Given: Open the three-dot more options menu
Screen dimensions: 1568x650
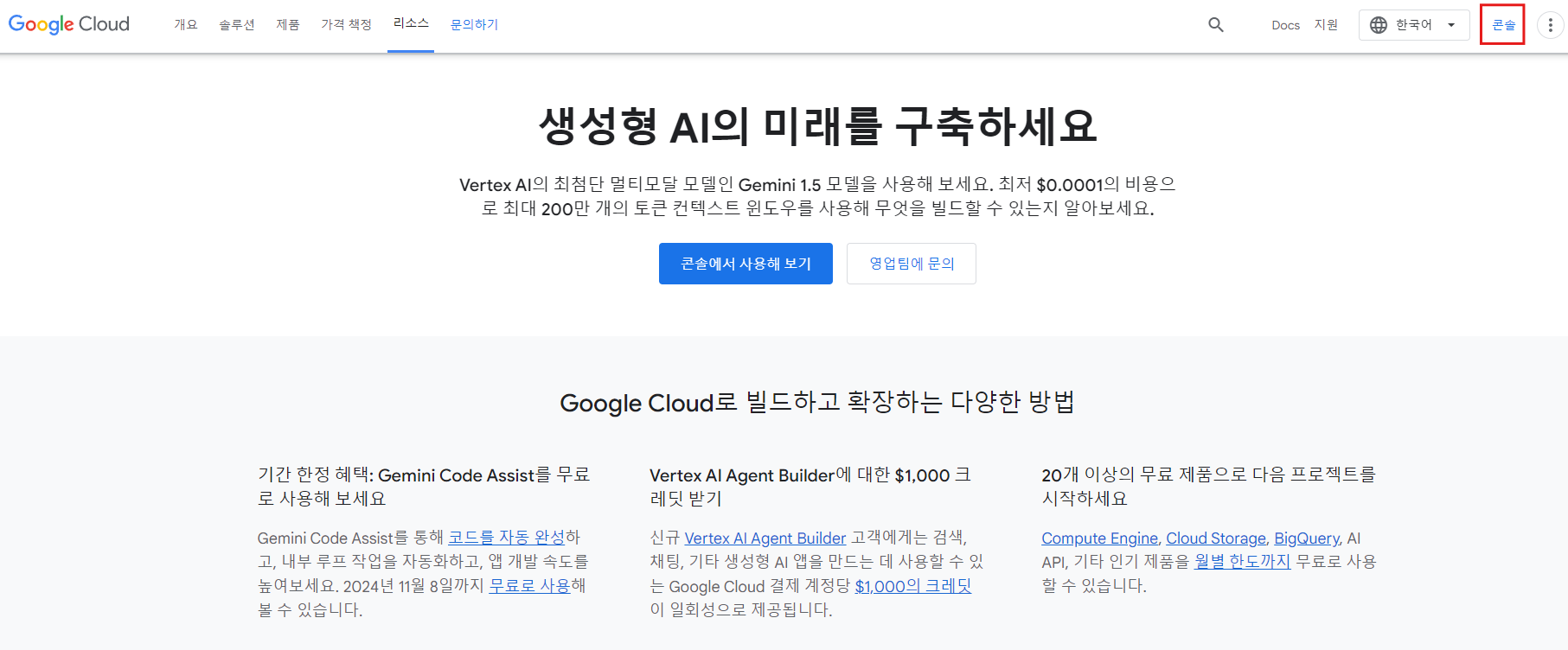Looking at the screenshot, I should click(1550, 25).
